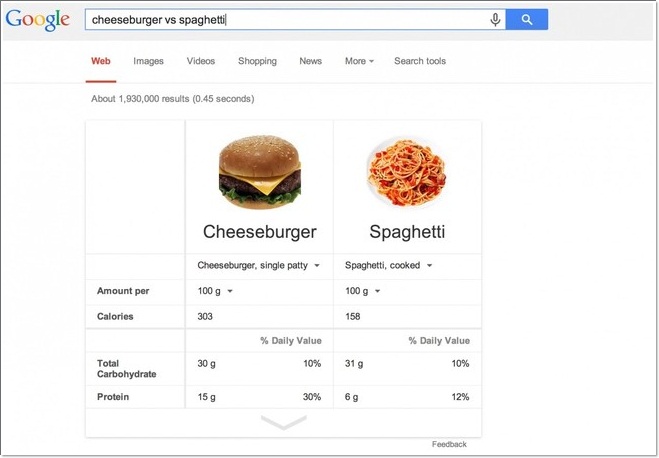Open the More search menu

click(359, 61)
